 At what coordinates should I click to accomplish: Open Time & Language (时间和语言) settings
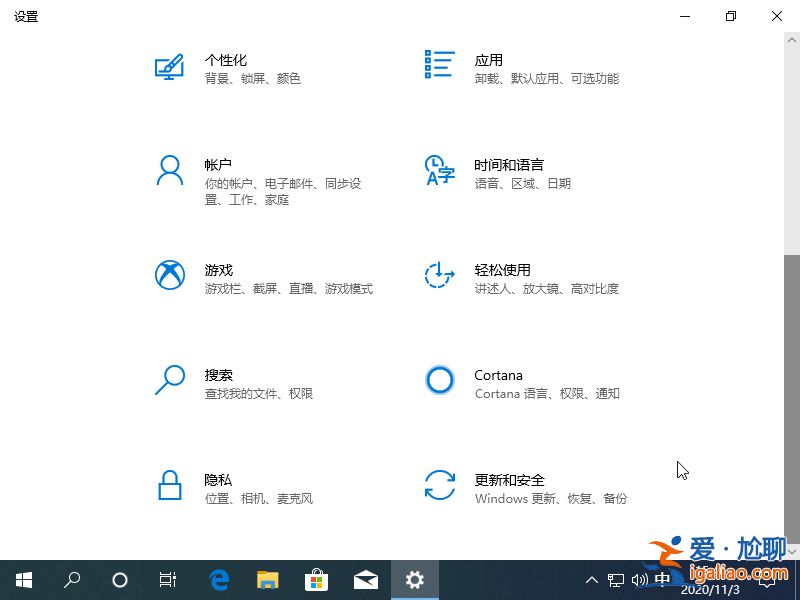[x=510, y=173]
